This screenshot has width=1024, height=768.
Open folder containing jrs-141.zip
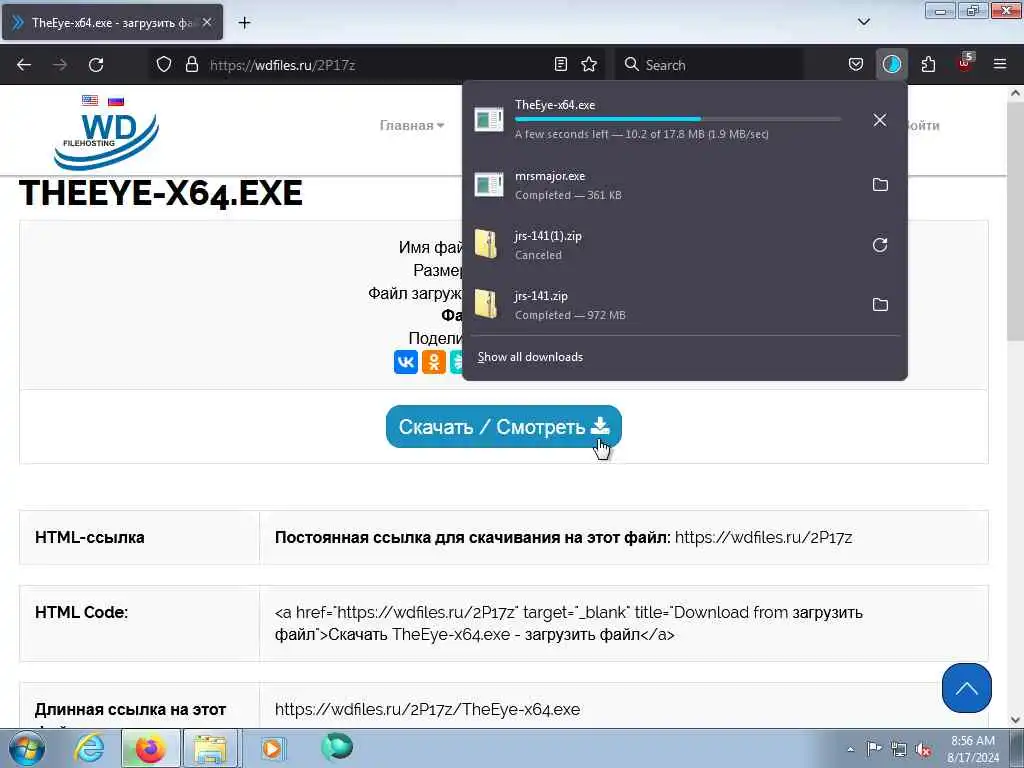pos(880,304)
